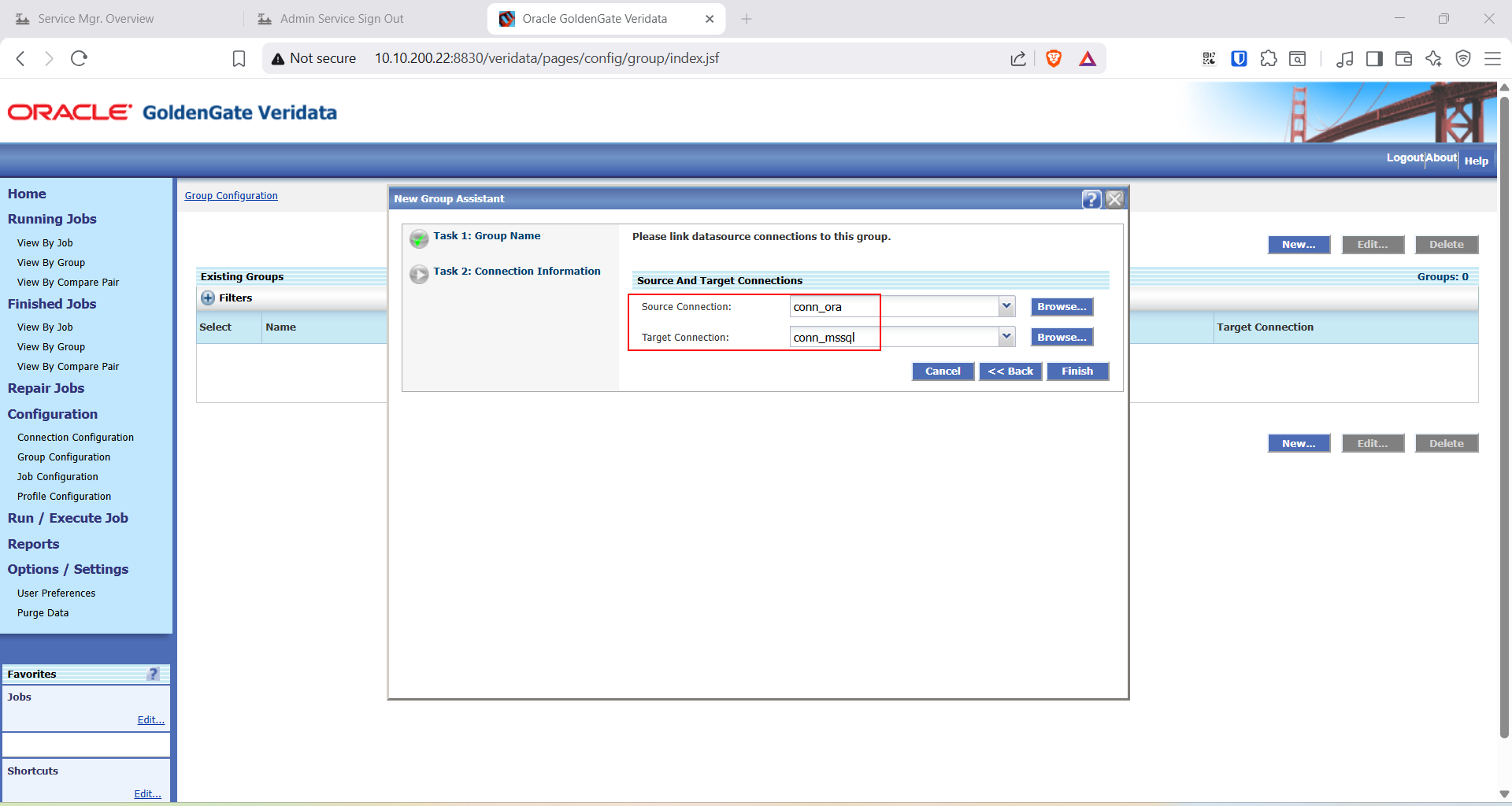The width and height of the screenshot is (1512, 806).
Task: Go back to the previous browser page
Action: pyautogui.click(x=20, y=58)
